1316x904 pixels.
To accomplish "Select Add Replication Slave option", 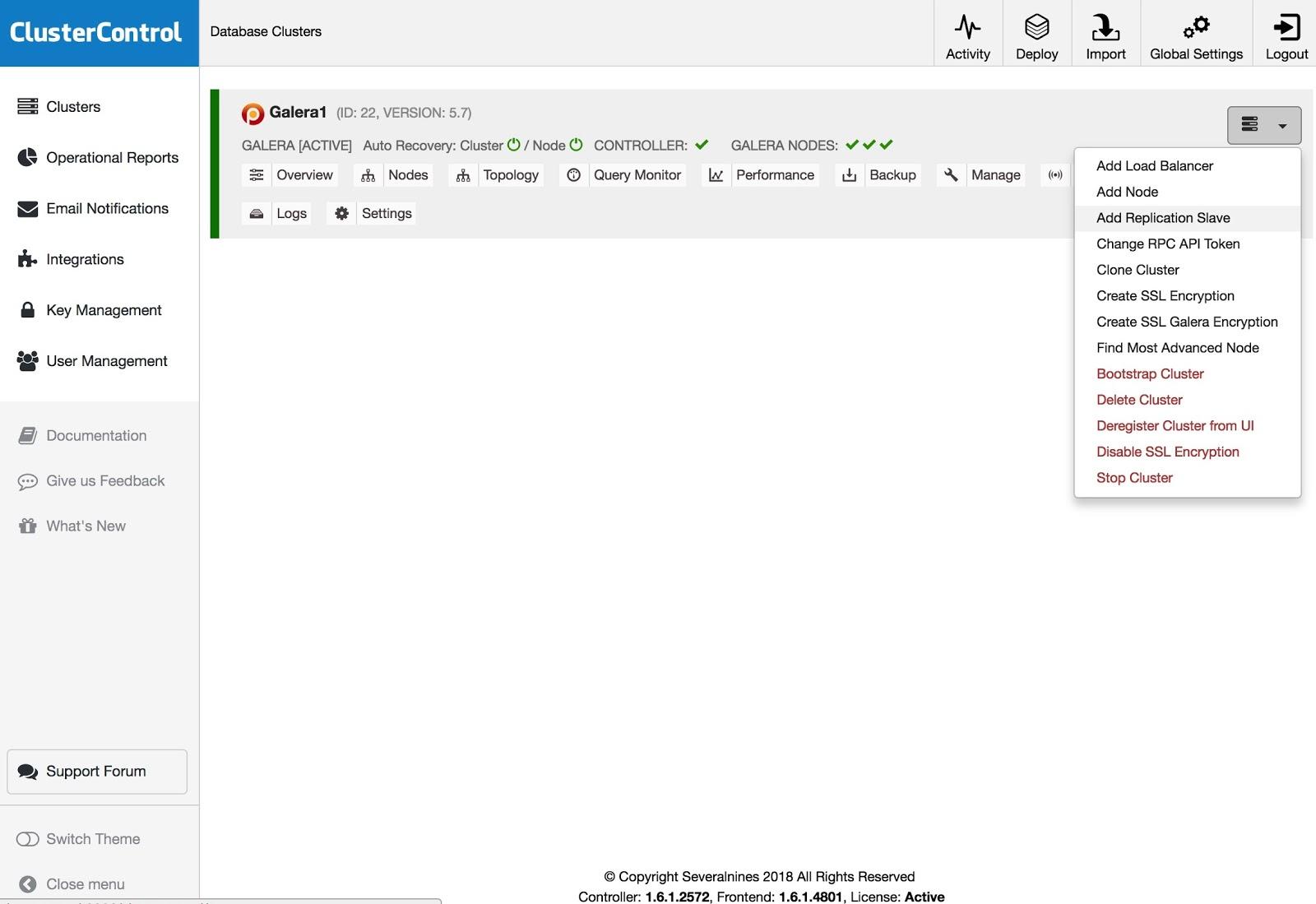I will coord(1163,218).
